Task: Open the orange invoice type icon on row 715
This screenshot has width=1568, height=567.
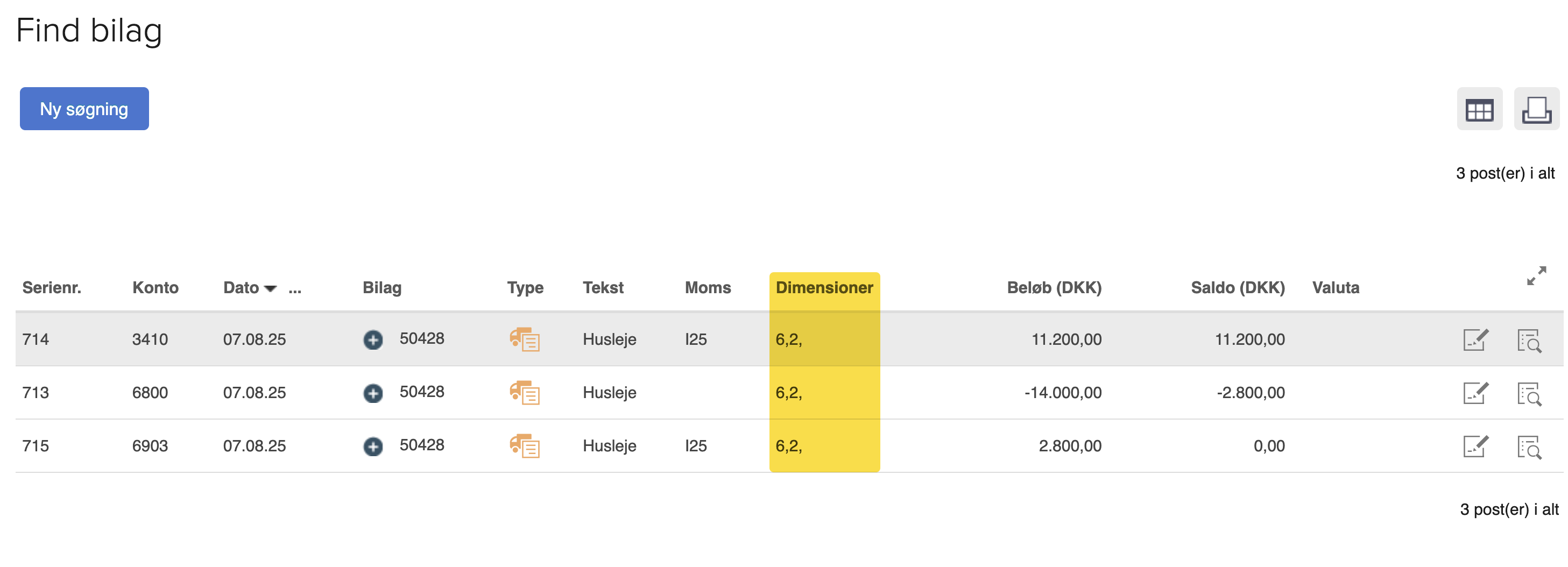Action: pyautogui.click(x=526, y=447)
